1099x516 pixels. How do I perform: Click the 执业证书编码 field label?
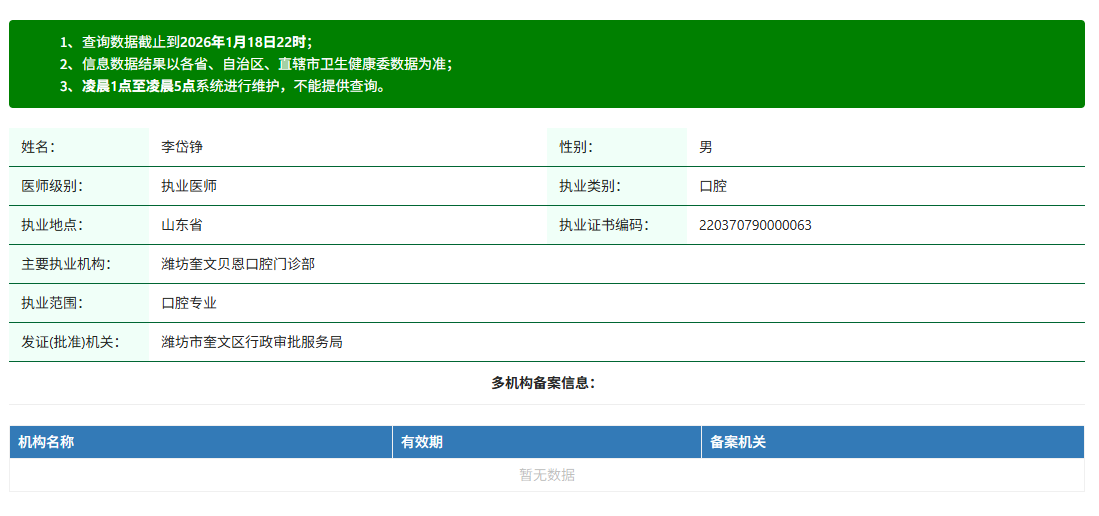point(603,225)
